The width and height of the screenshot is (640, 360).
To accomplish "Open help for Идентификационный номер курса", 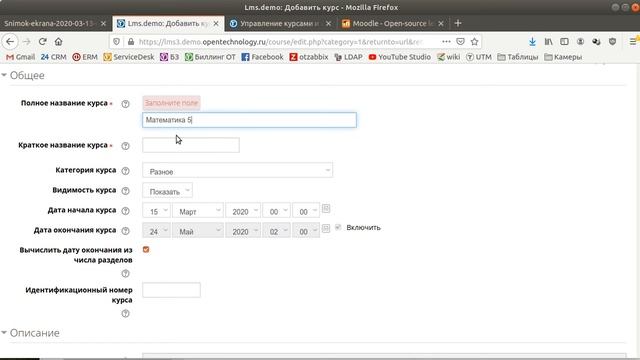I will tap(125, 313).
